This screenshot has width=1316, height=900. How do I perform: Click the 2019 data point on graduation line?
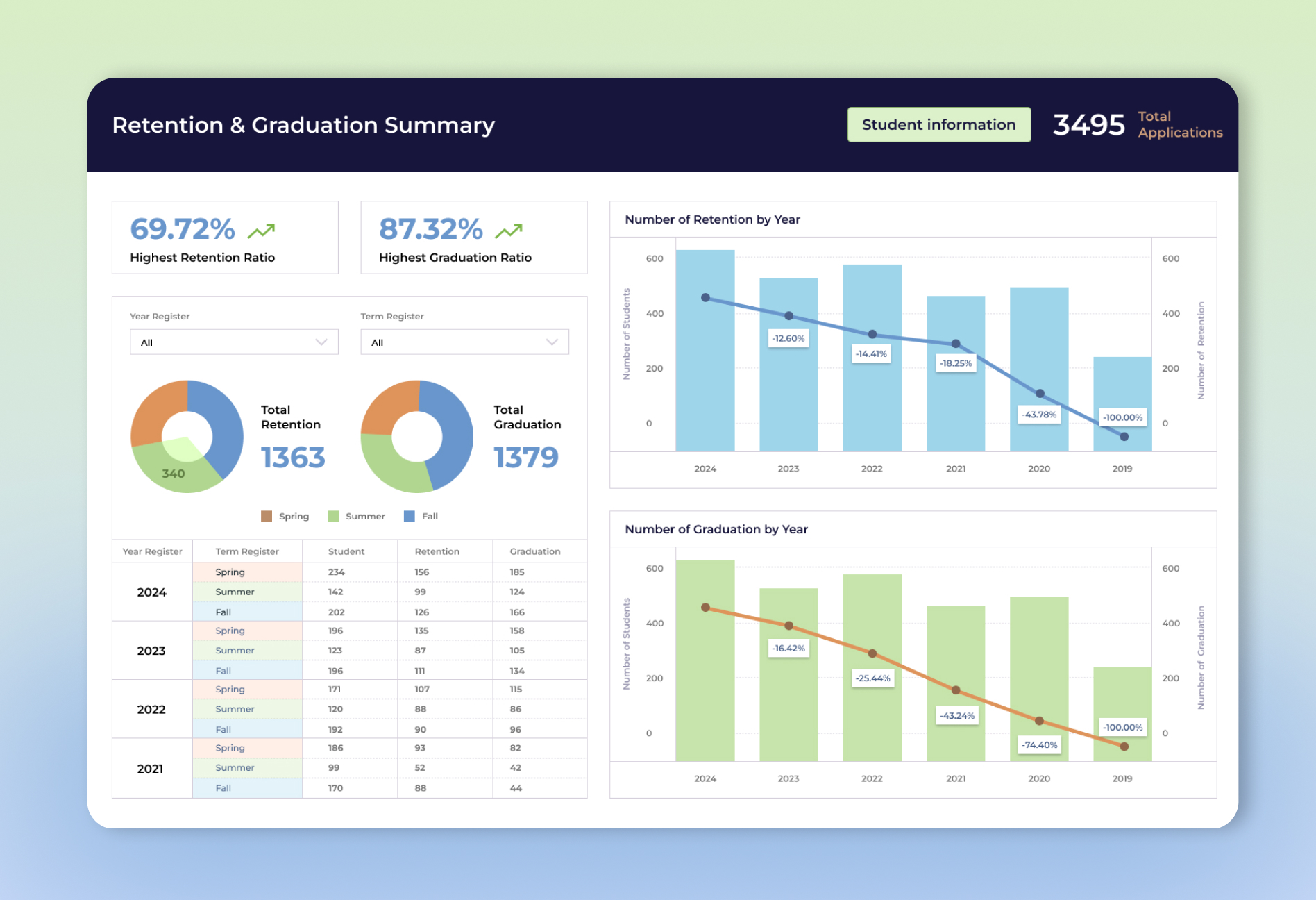pyautogui.click(x=1124, y=747)
